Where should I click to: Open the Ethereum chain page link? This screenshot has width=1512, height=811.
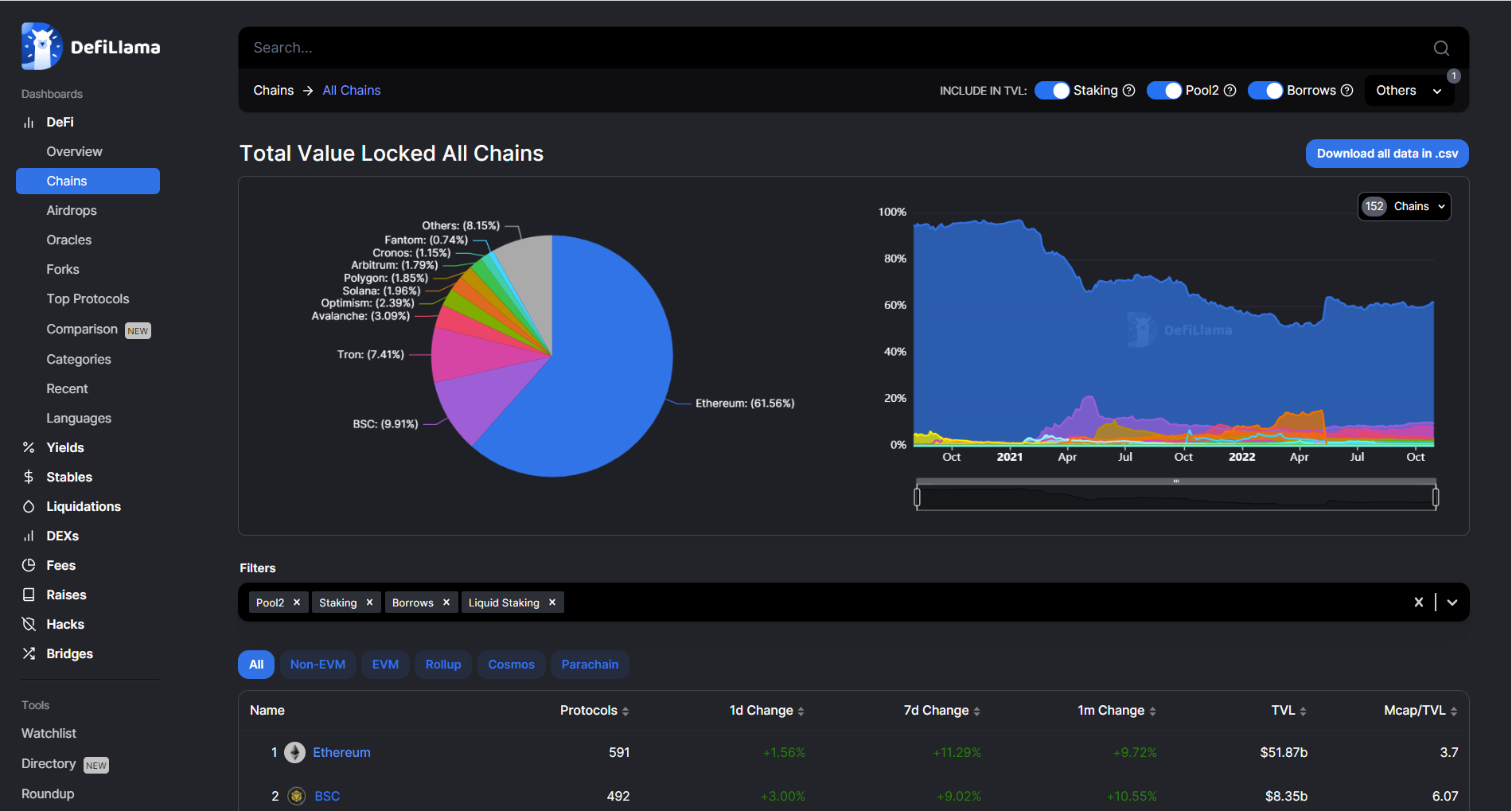coord(341,752)
